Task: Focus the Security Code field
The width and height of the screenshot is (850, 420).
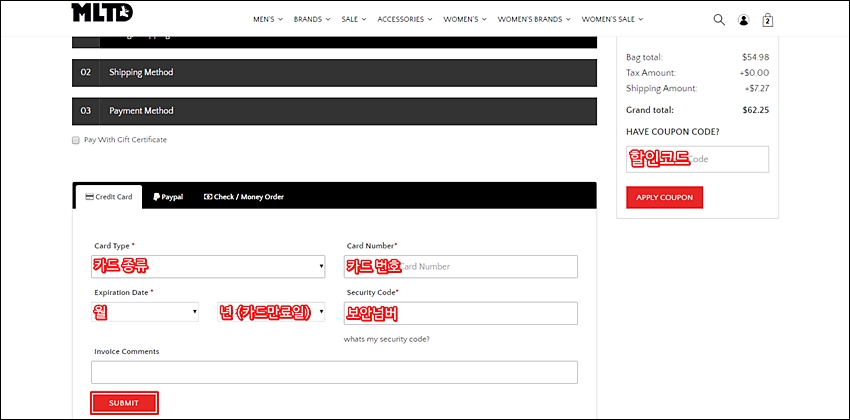Action: [x=461, y=313]
